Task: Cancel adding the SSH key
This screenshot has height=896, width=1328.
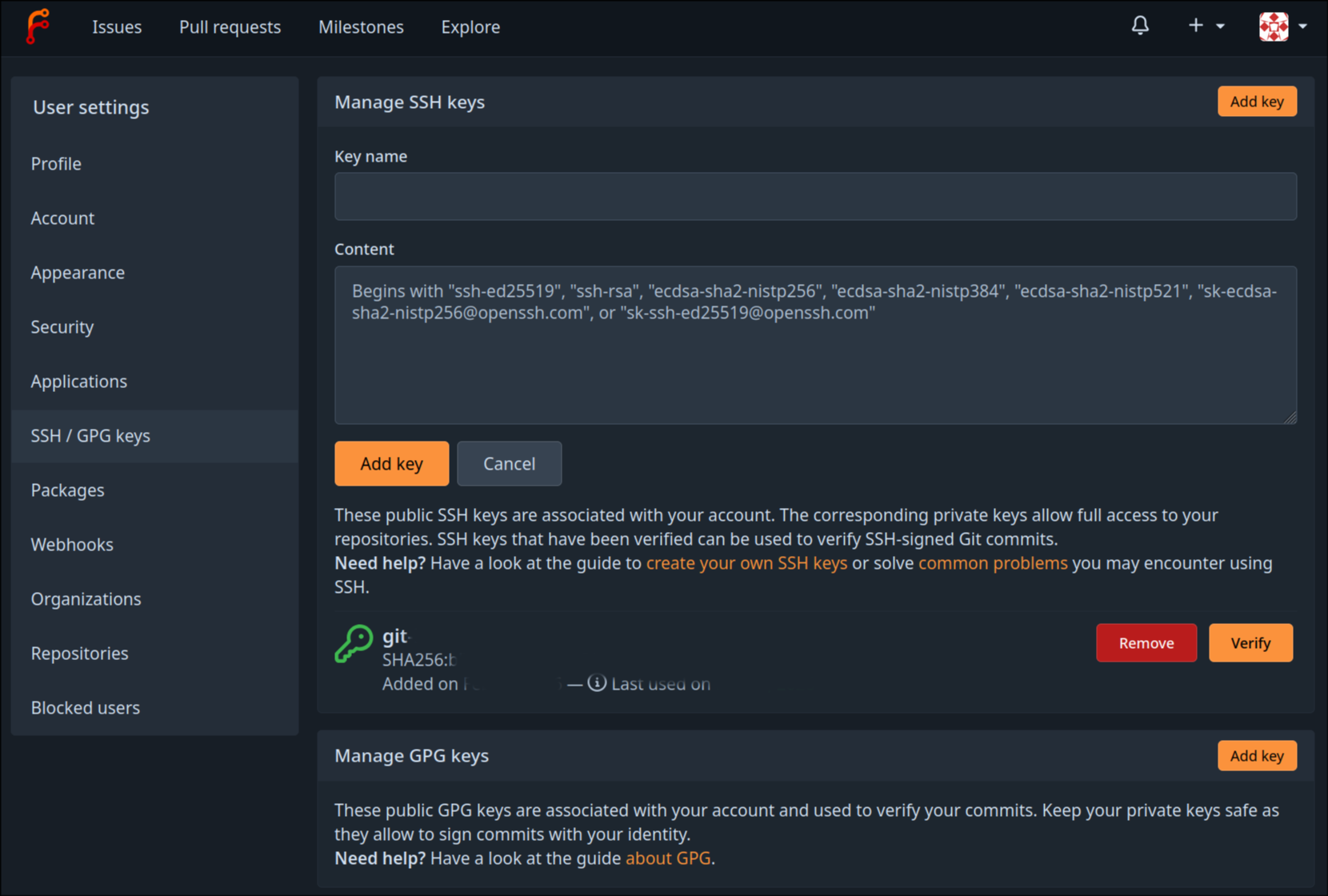Action: (509, 464)
